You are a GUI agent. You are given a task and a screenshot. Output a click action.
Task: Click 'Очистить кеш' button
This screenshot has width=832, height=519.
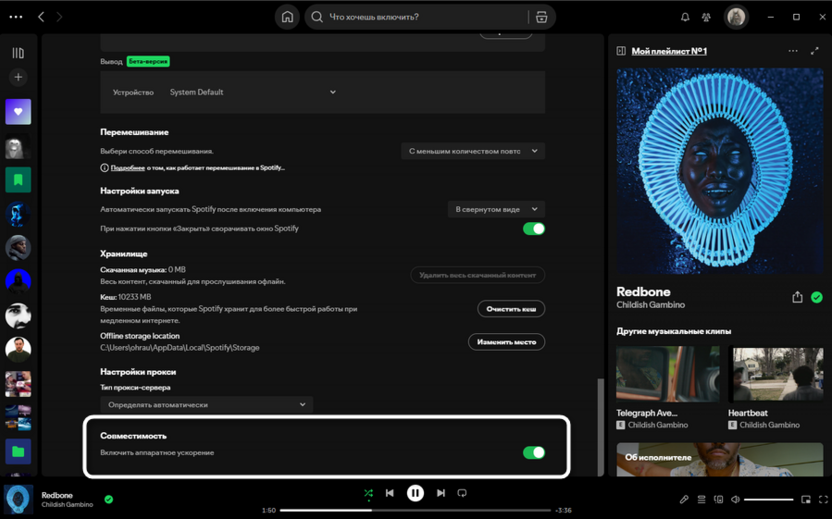pyautogui.click(x=511, y=309)
